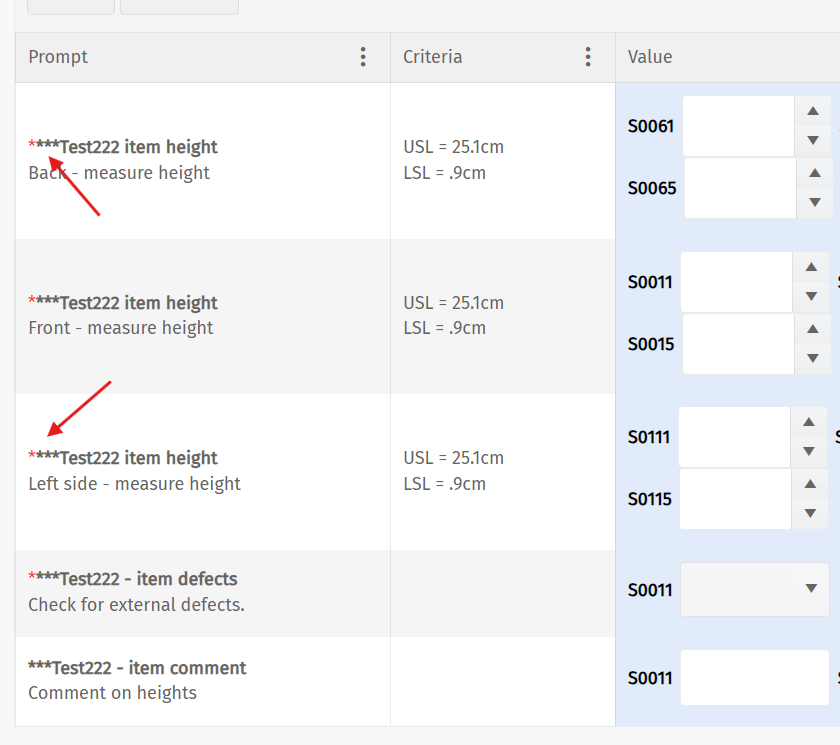
Task: Decrease the S0015 value with down arrow
Action: point(813,358)
